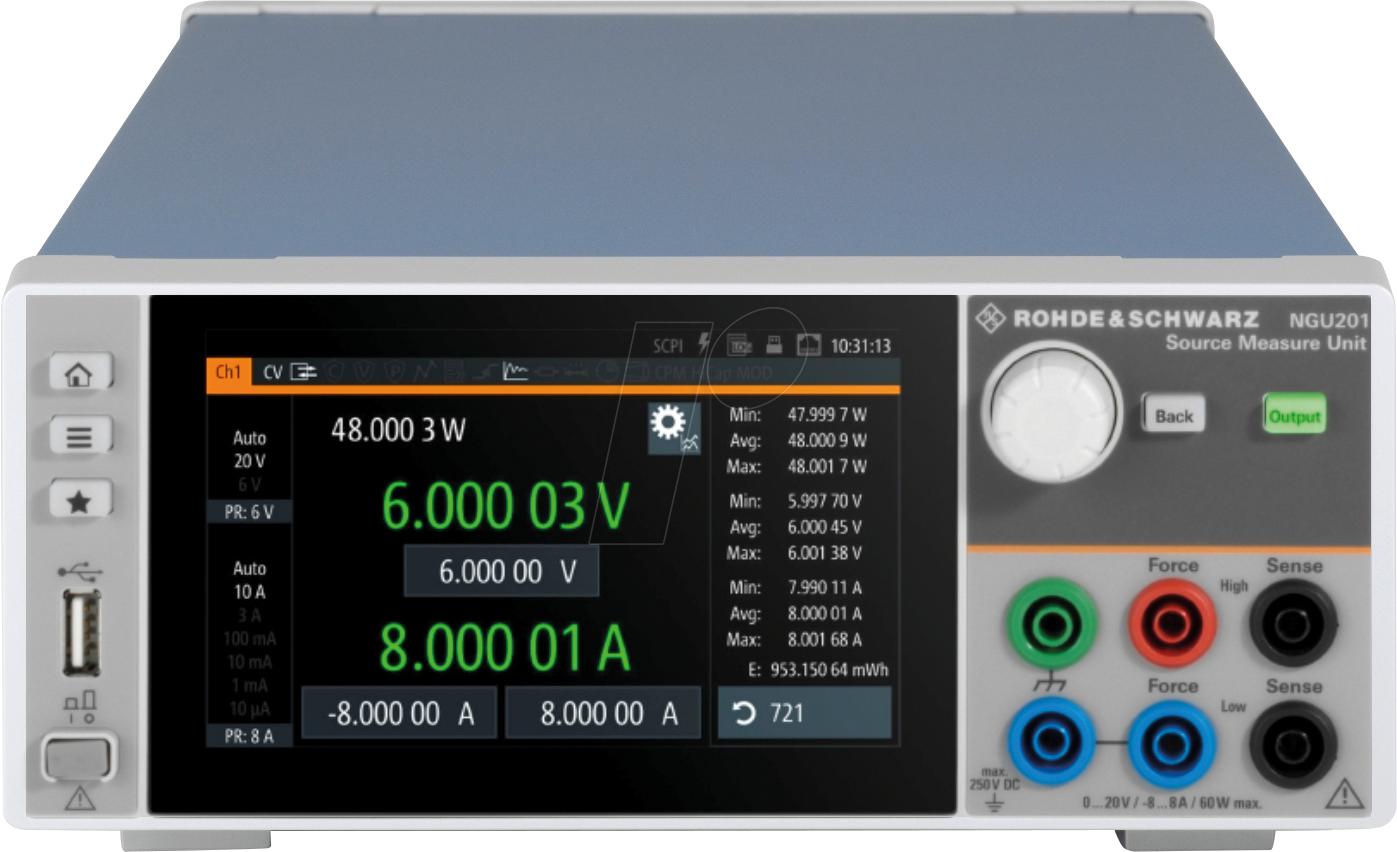Tap the reset statistics arrow icon
This screenshot has width=1397, height=852.
pos(744,713)
